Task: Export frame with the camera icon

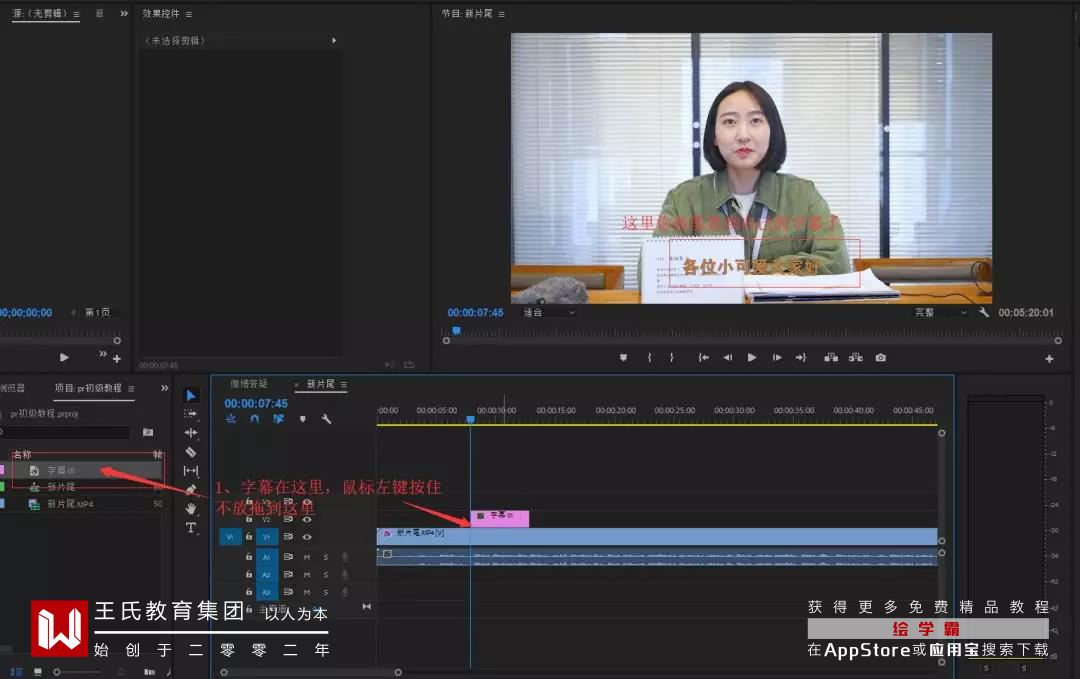Action: pyautogui.click(x=881, y=357)
